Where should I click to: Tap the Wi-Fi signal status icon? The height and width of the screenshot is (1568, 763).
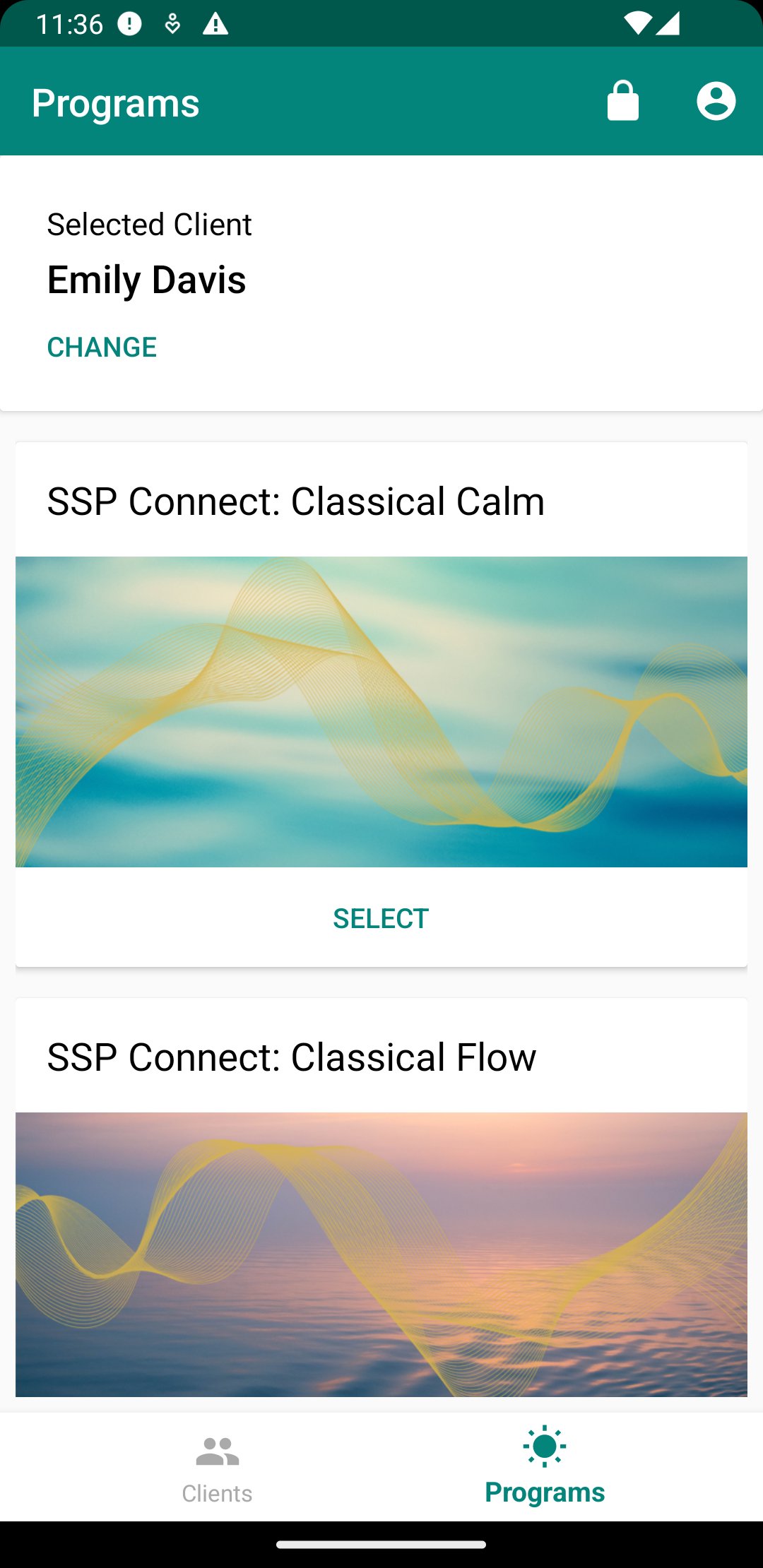[x=637, y=24]
